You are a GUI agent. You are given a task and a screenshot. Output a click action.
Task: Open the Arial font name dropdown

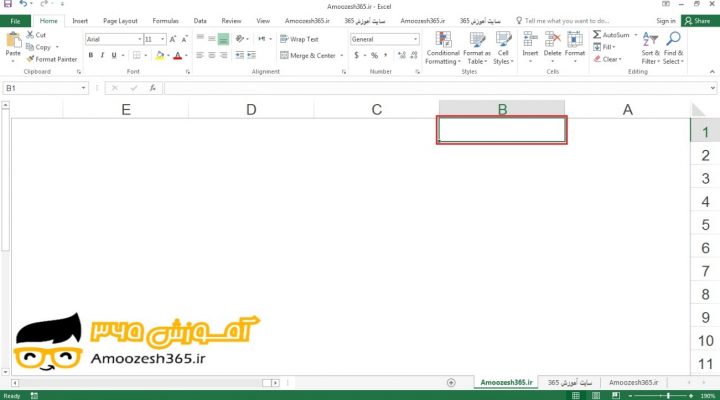click(140, 39)
